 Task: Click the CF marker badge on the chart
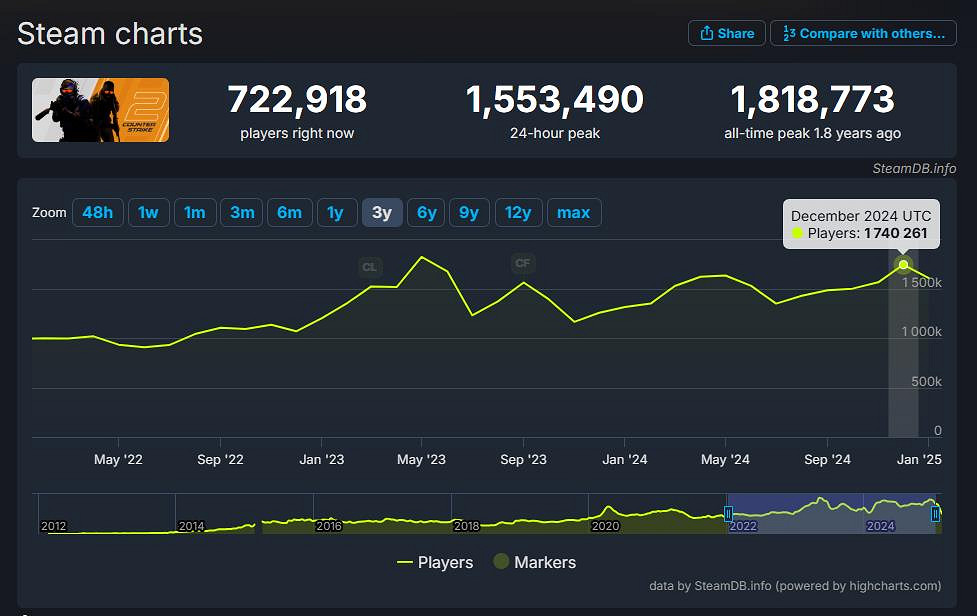[x=522, y=262]
